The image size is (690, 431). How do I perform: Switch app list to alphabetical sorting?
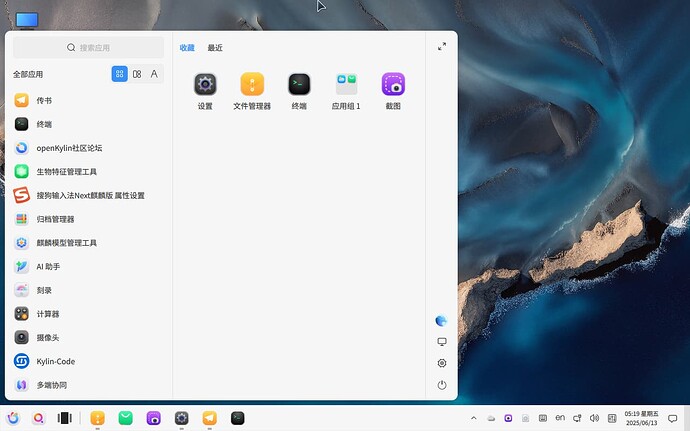[x=154, y=74]
